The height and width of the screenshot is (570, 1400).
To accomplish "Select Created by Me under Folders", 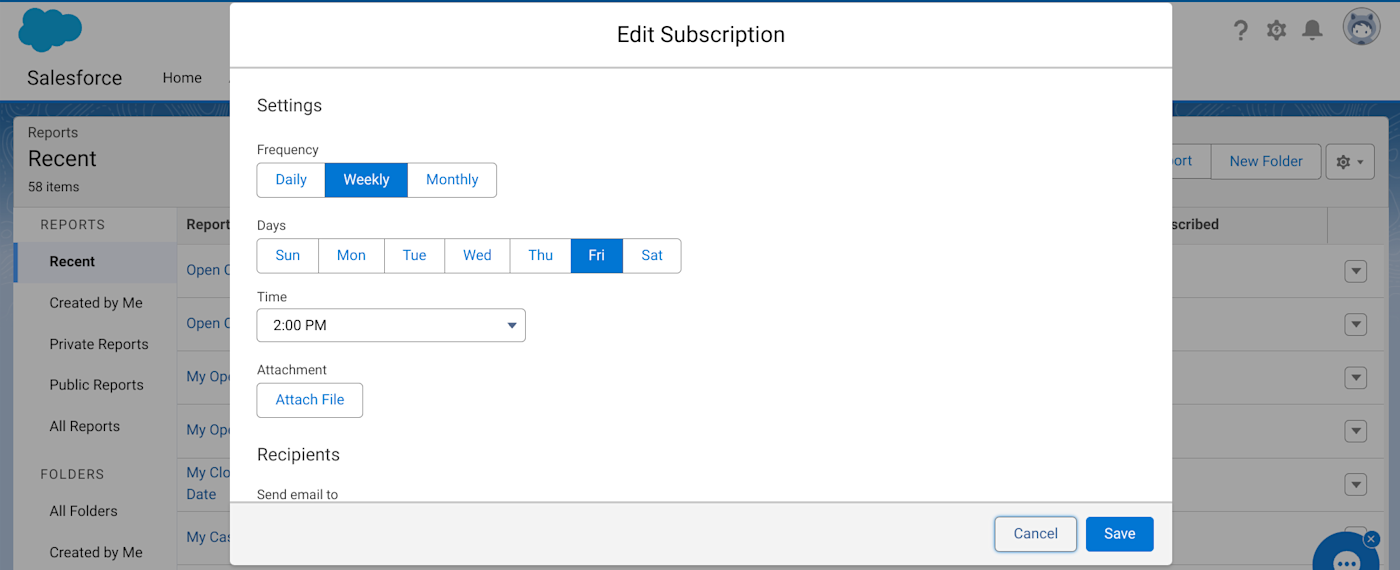I will 96,552.
